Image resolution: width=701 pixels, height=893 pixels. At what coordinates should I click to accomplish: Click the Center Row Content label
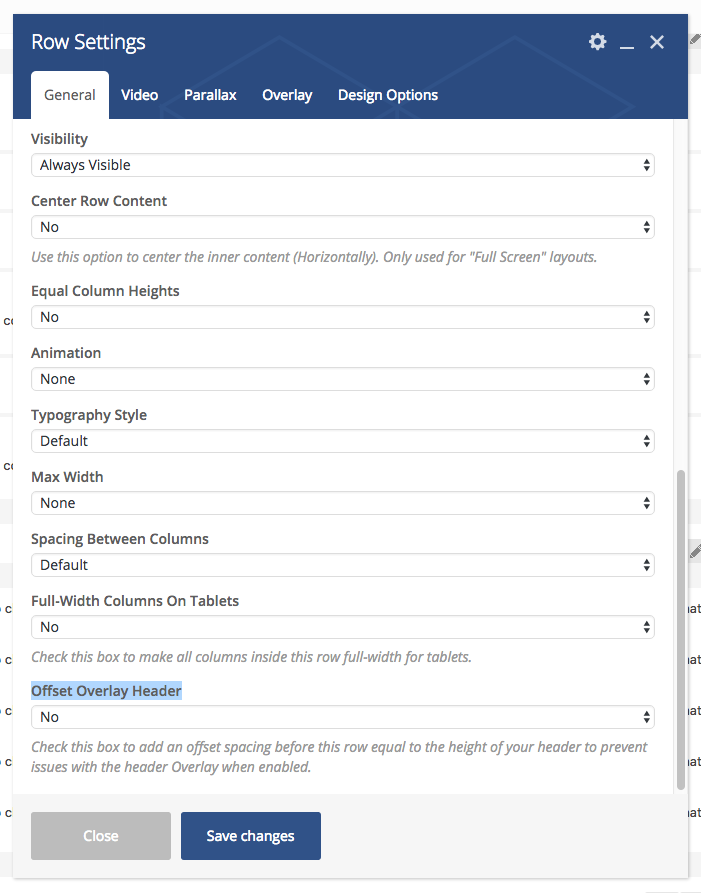pos(99,201)
